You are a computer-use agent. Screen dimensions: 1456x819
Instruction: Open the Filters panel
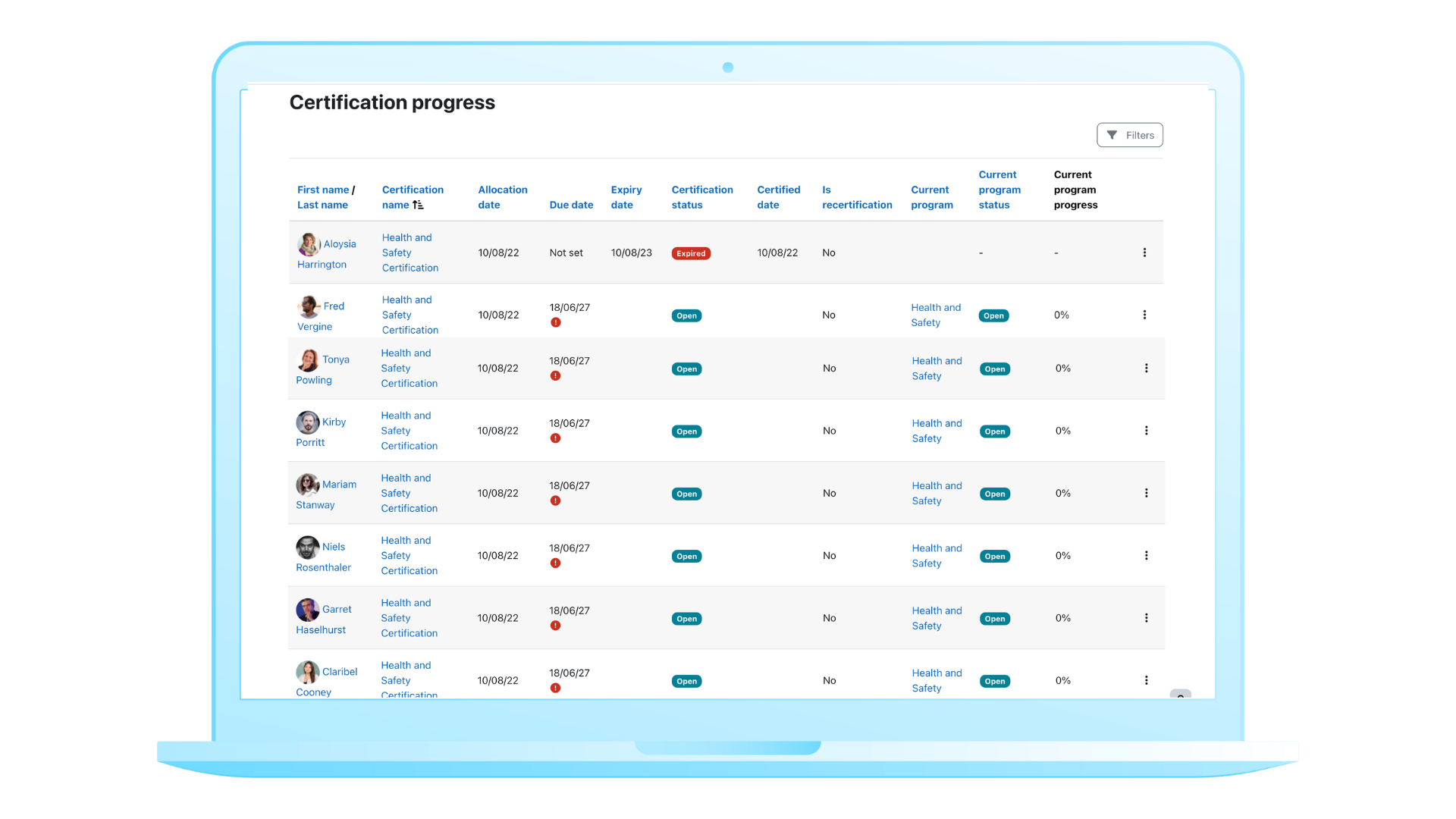click(x=1129, y=135)
